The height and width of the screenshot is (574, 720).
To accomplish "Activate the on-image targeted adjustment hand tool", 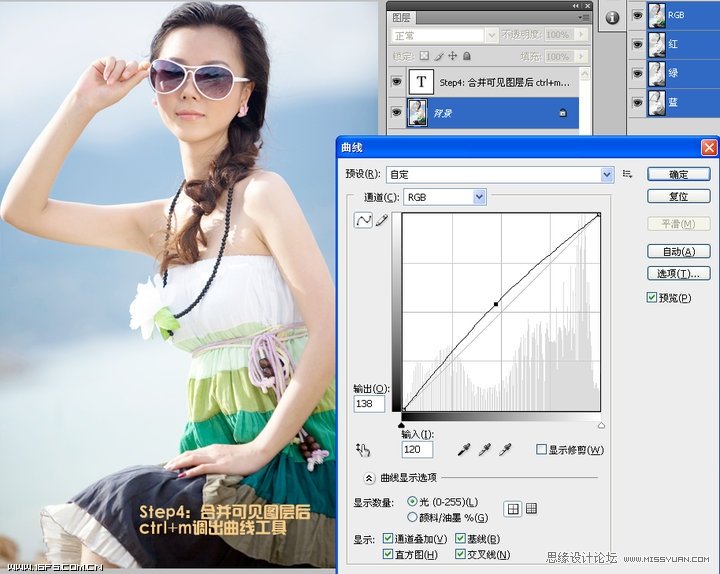I will 363,450.
